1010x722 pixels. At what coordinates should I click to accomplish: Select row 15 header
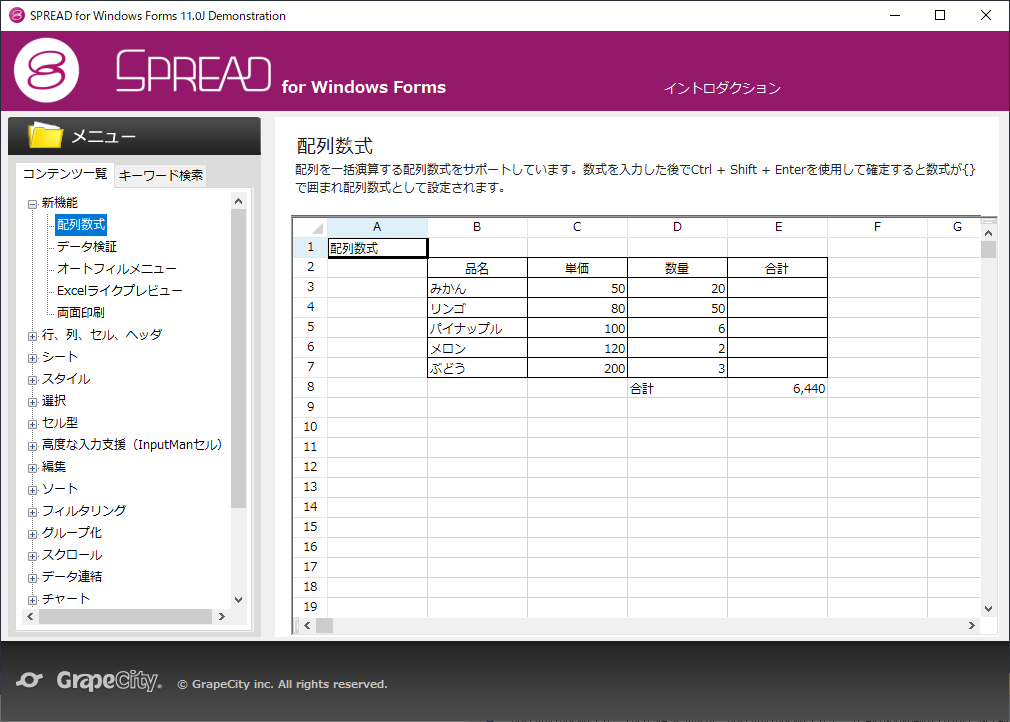pos(310,527)
